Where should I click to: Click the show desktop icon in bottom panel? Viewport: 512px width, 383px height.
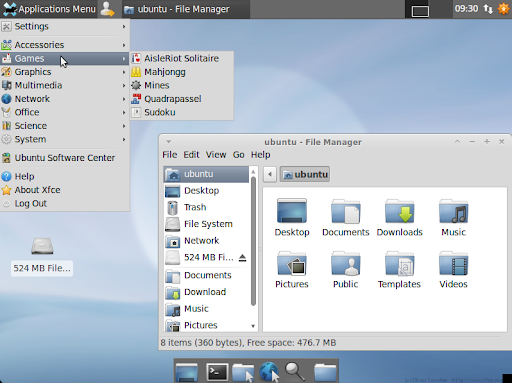click(187, 372)
